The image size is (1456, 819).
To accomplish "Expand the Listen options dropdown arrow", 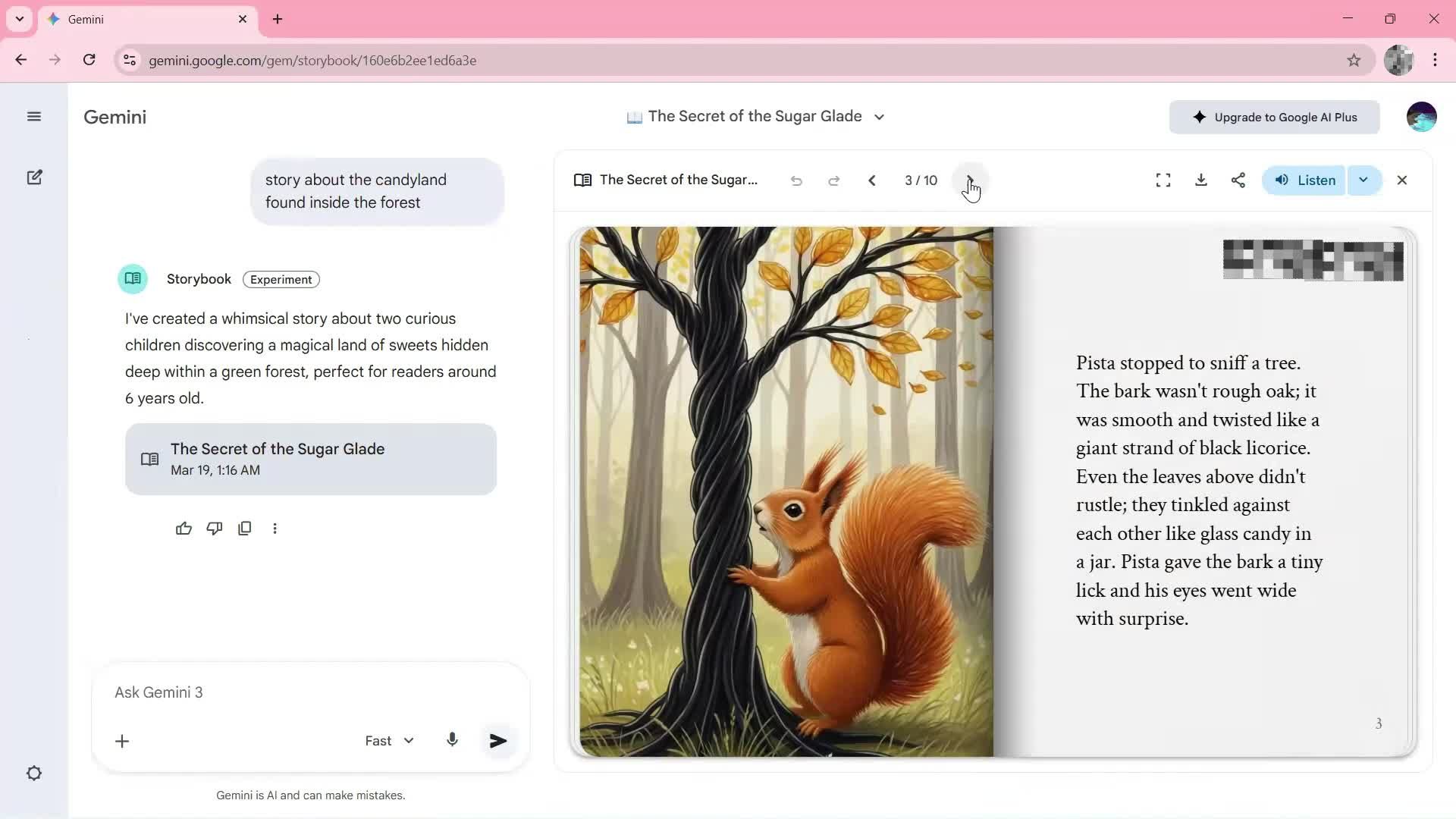I will [x=1363, y=180].
